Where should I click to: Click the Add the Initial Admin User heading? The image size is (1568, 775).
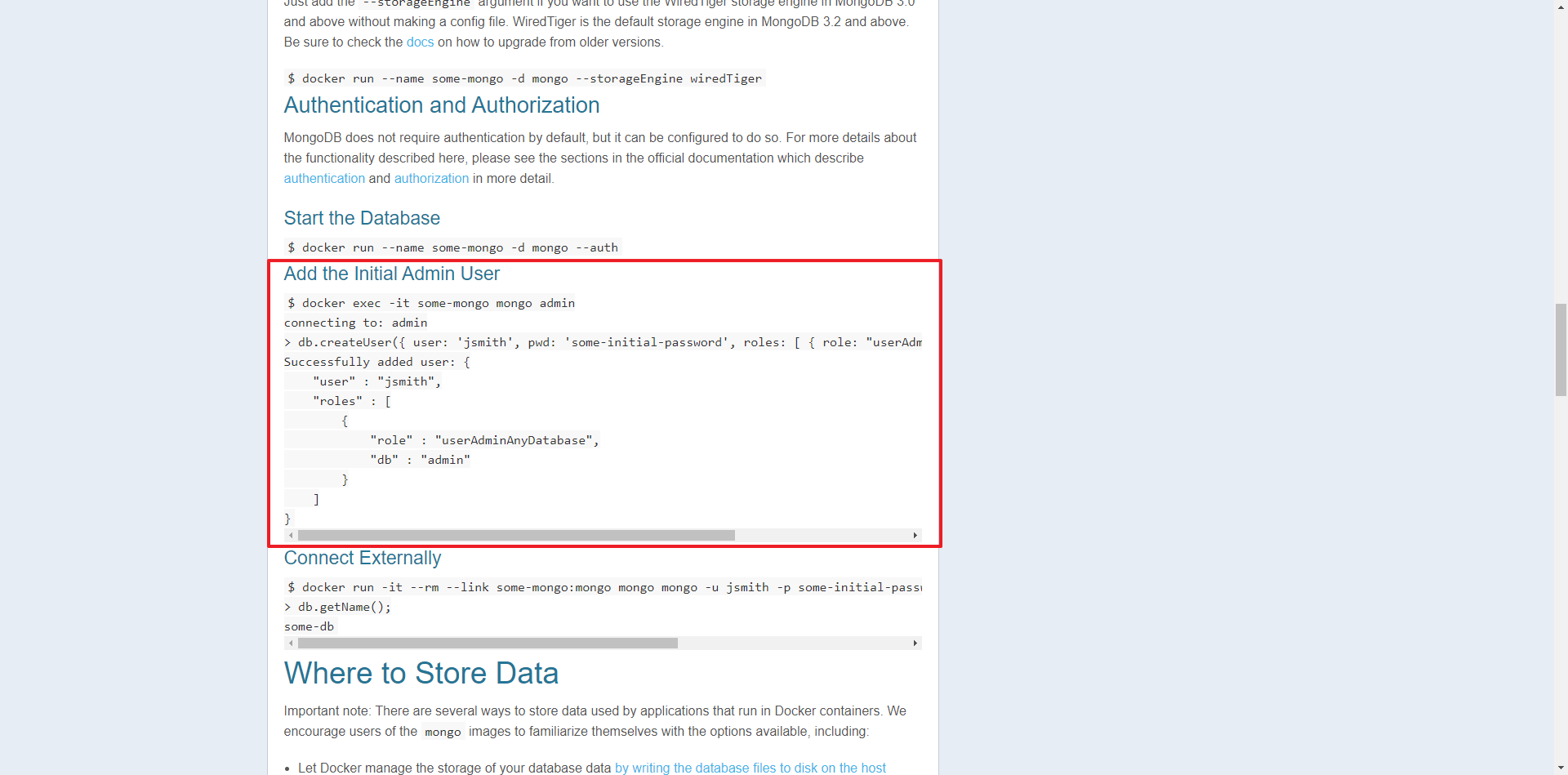(392, 274)
